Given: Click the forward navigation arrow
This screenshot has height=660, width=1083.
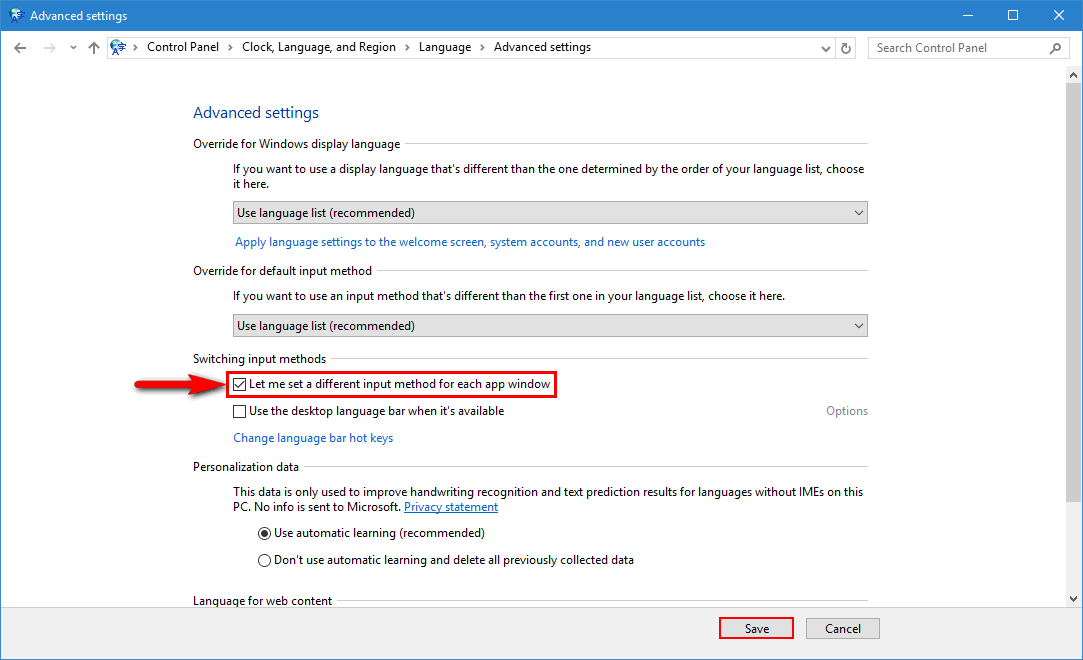Looking at the screenshot, I should tap(48, 47).
